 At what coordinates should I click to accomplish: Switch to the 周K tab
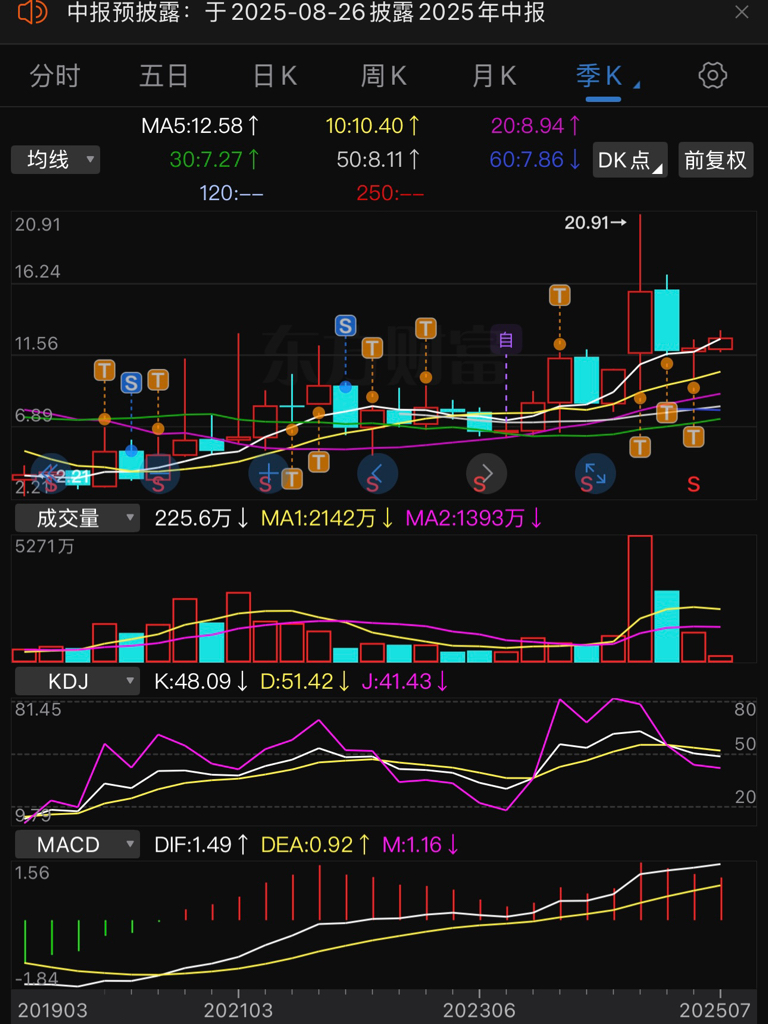click(x=384, y=76)
